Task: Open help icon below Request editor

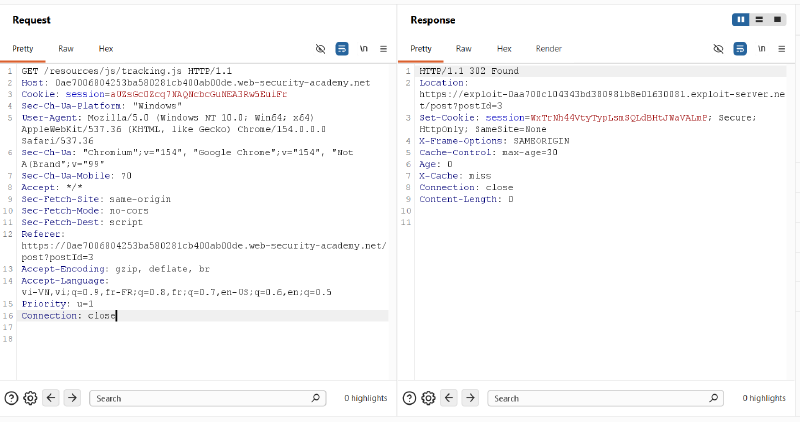Action: click(11, 398)
